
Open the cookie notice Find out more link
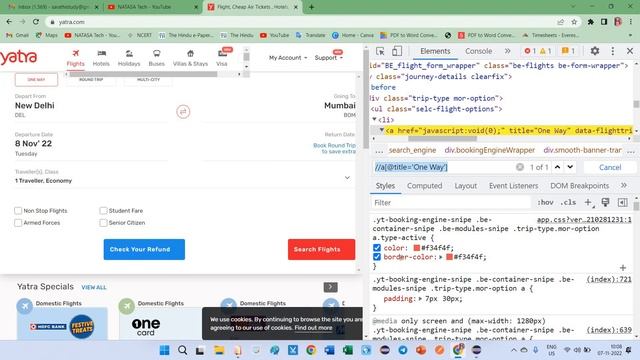coord(313,328)
